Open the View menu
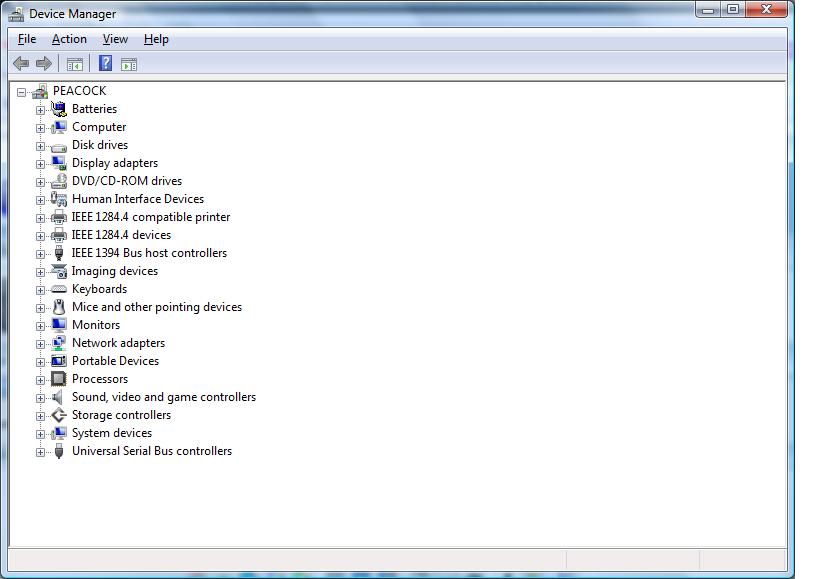Image resolution: width=840 pixels, height=579 pixels. 115,39
